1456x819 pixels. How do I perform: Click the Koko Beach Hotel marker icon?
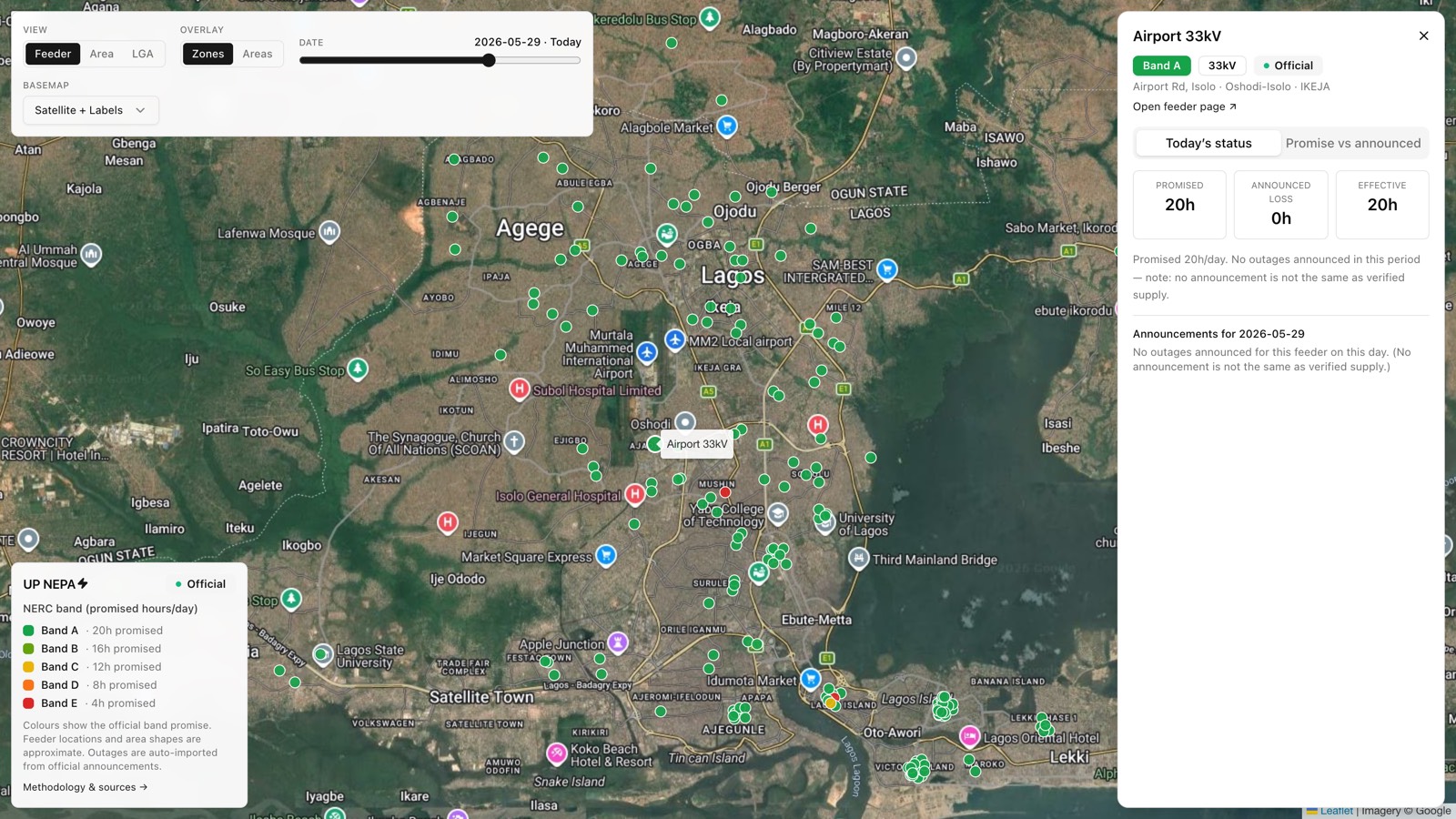557,753
